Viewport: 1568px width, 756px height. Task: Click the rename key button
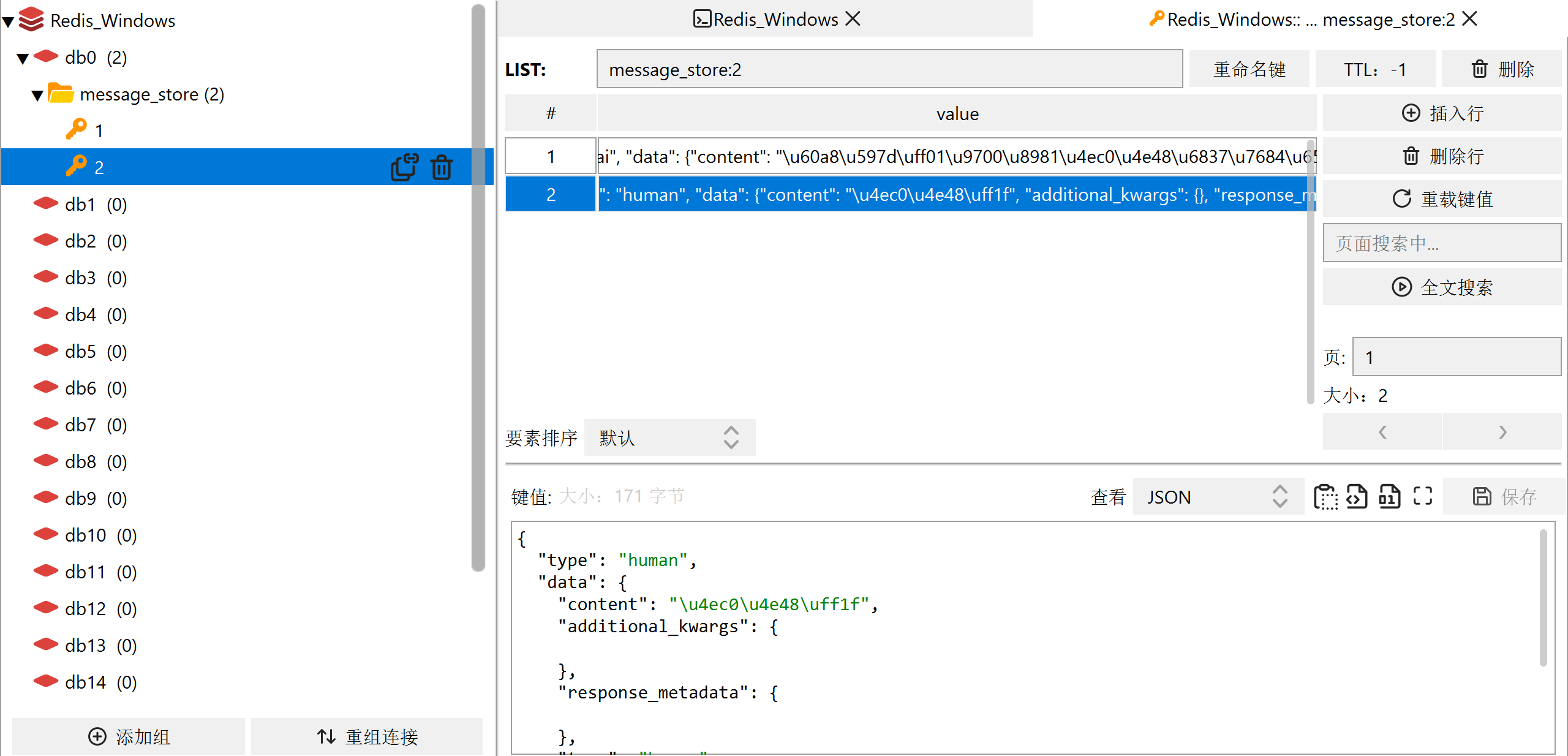pos(1248,69)
